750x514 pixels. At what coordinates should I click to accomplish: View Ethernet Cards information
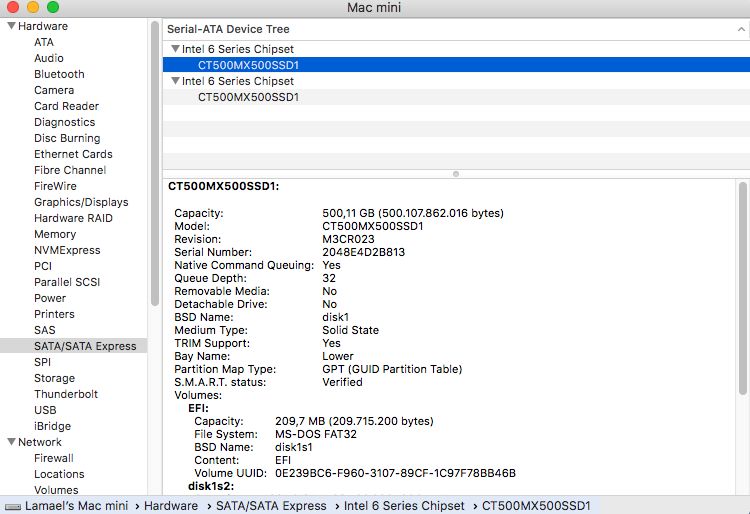point(73,154)
